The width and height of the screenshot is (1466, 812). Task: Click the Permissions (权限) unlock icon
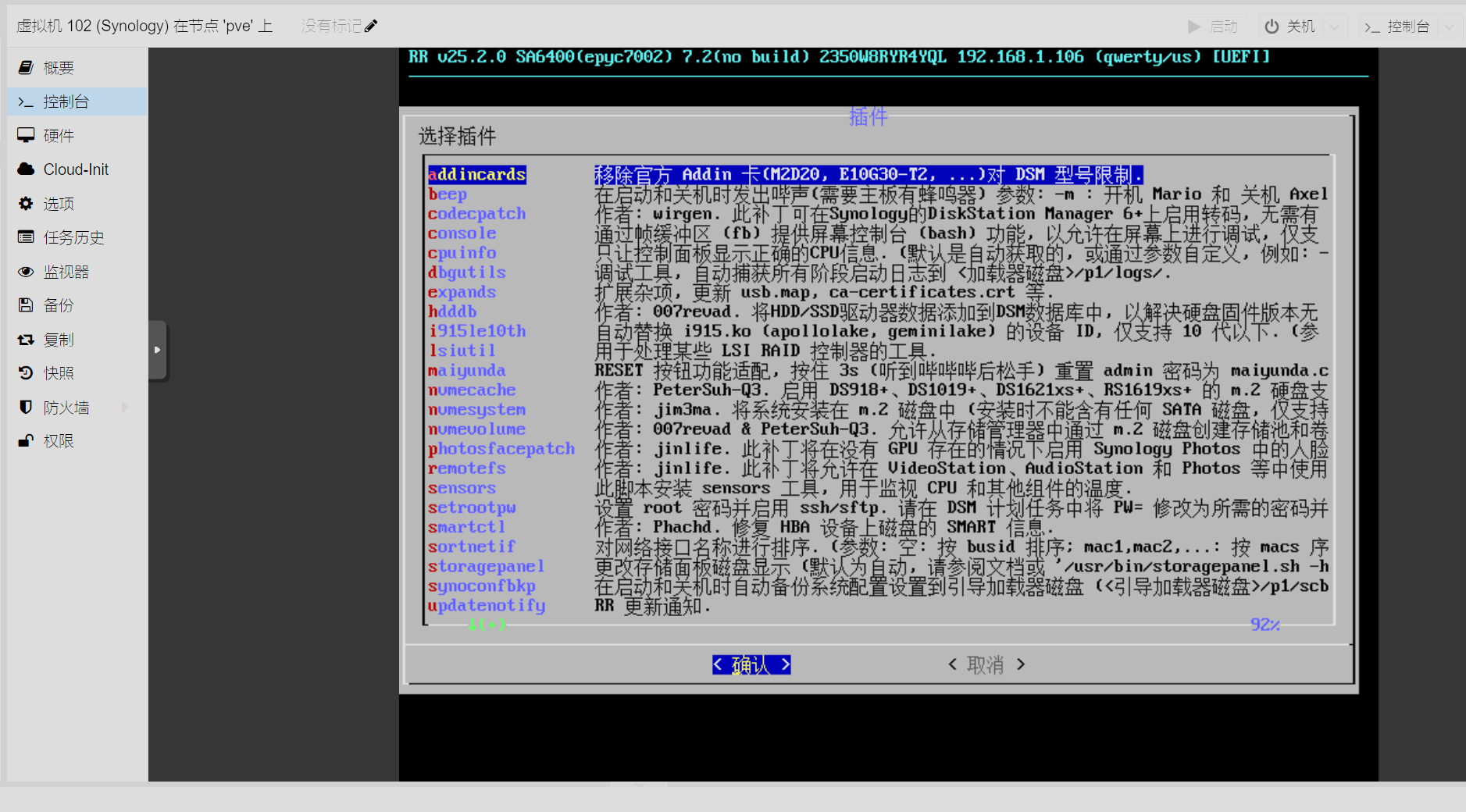[26, 441]
